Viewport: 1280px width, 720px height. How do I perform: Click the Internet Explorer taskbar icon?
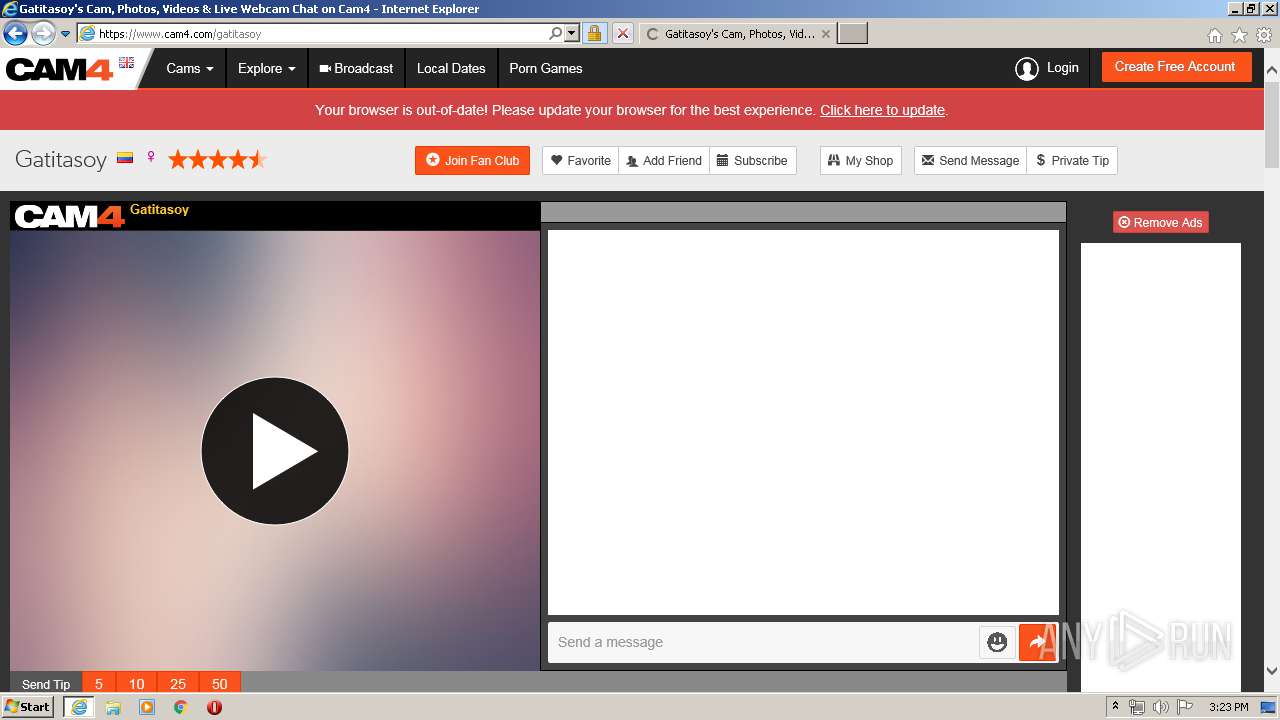point(79,707)
